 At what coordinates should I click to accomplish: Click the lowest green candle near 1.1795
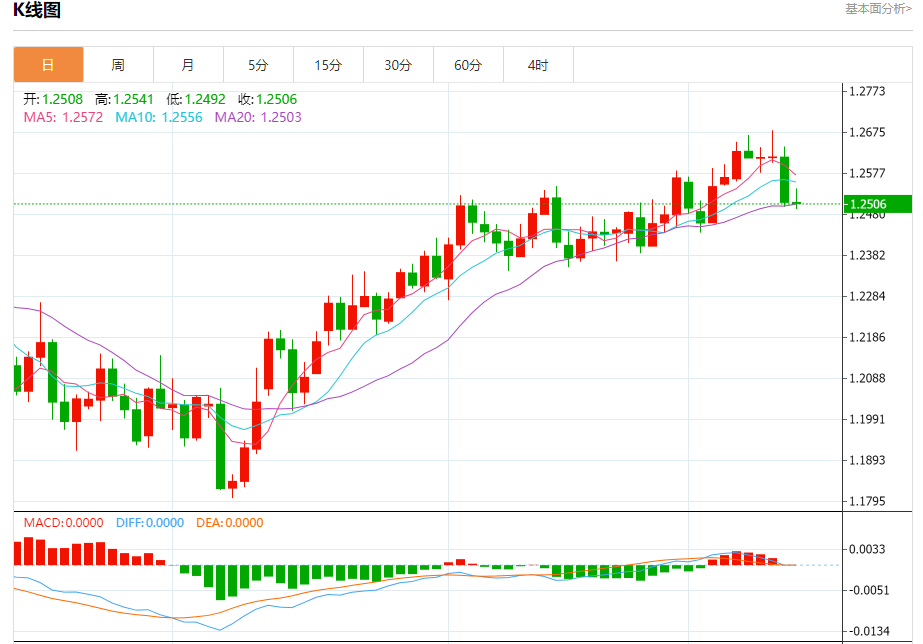coord(221,446)
